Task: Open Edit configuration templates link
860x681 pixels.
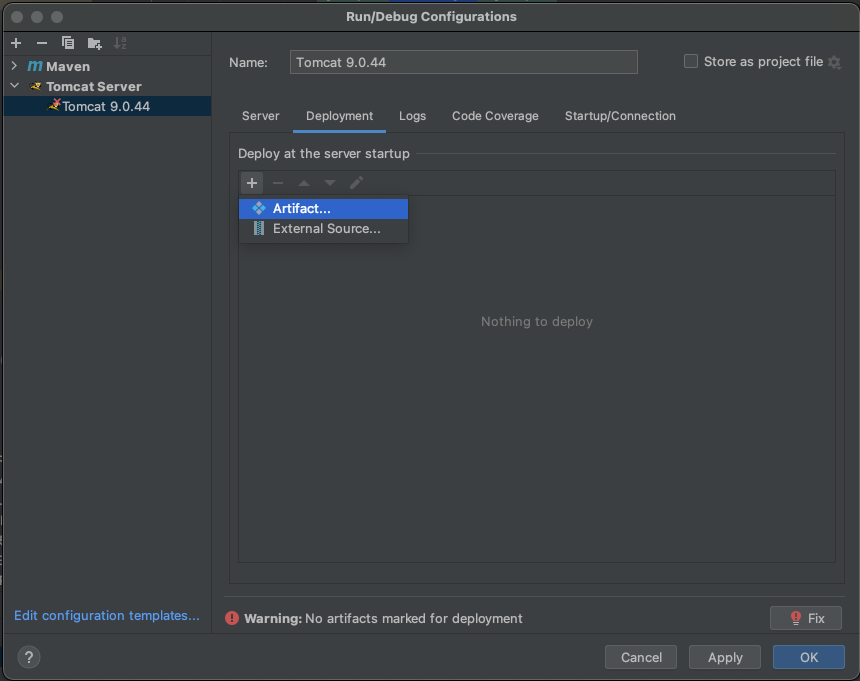Action: pyautogui.click(x=107, y=615)
